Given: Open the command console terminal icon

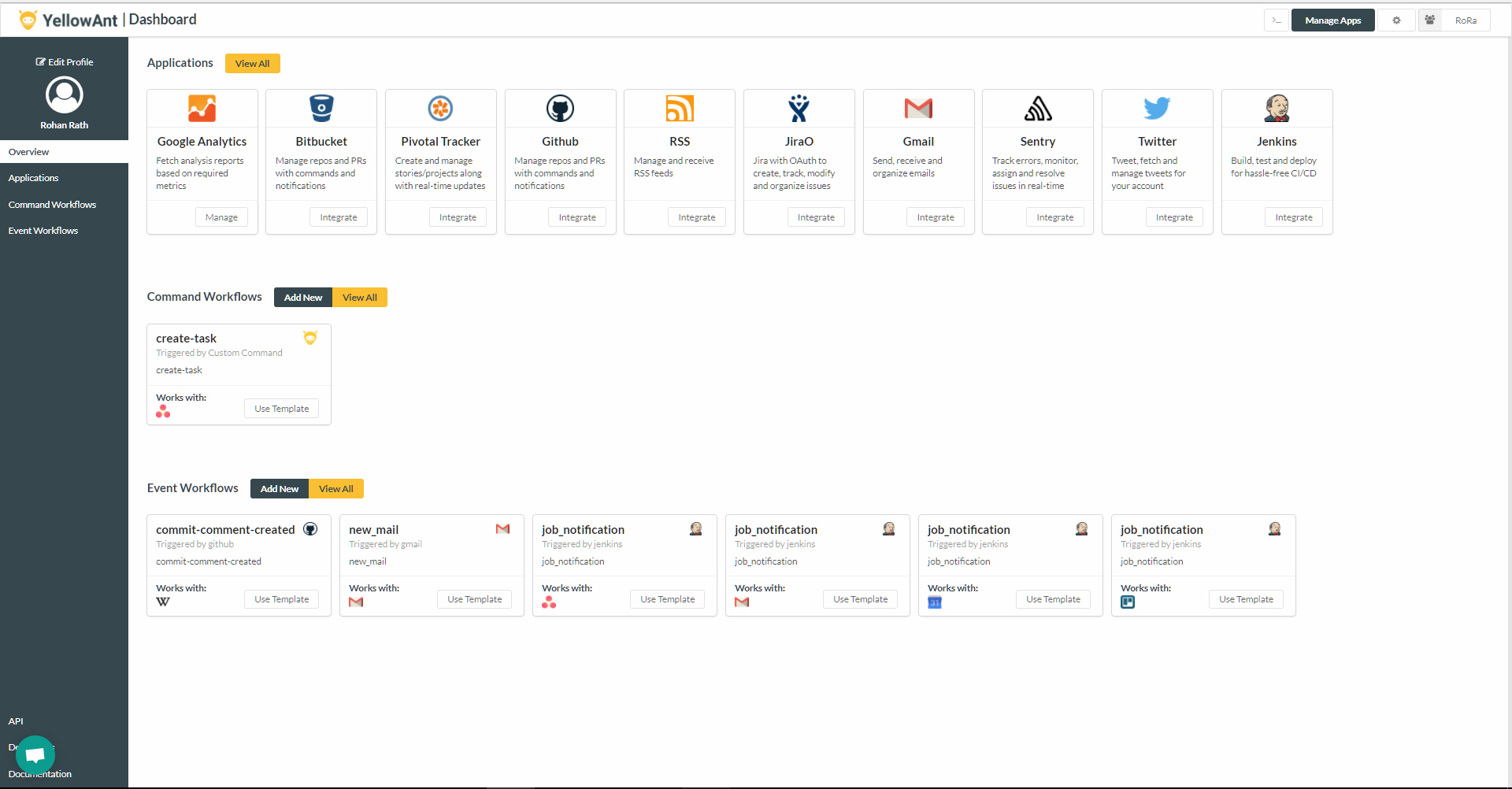Looking at the screenshot, I should tap(1276, 20).
